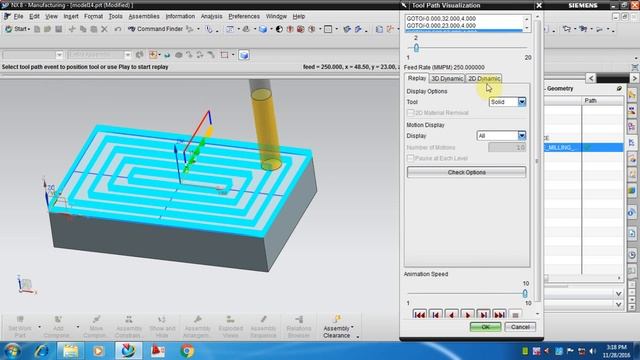Click the Number of Motions field
This screenshot has height=360, width=640.
[x=507, y=147]
